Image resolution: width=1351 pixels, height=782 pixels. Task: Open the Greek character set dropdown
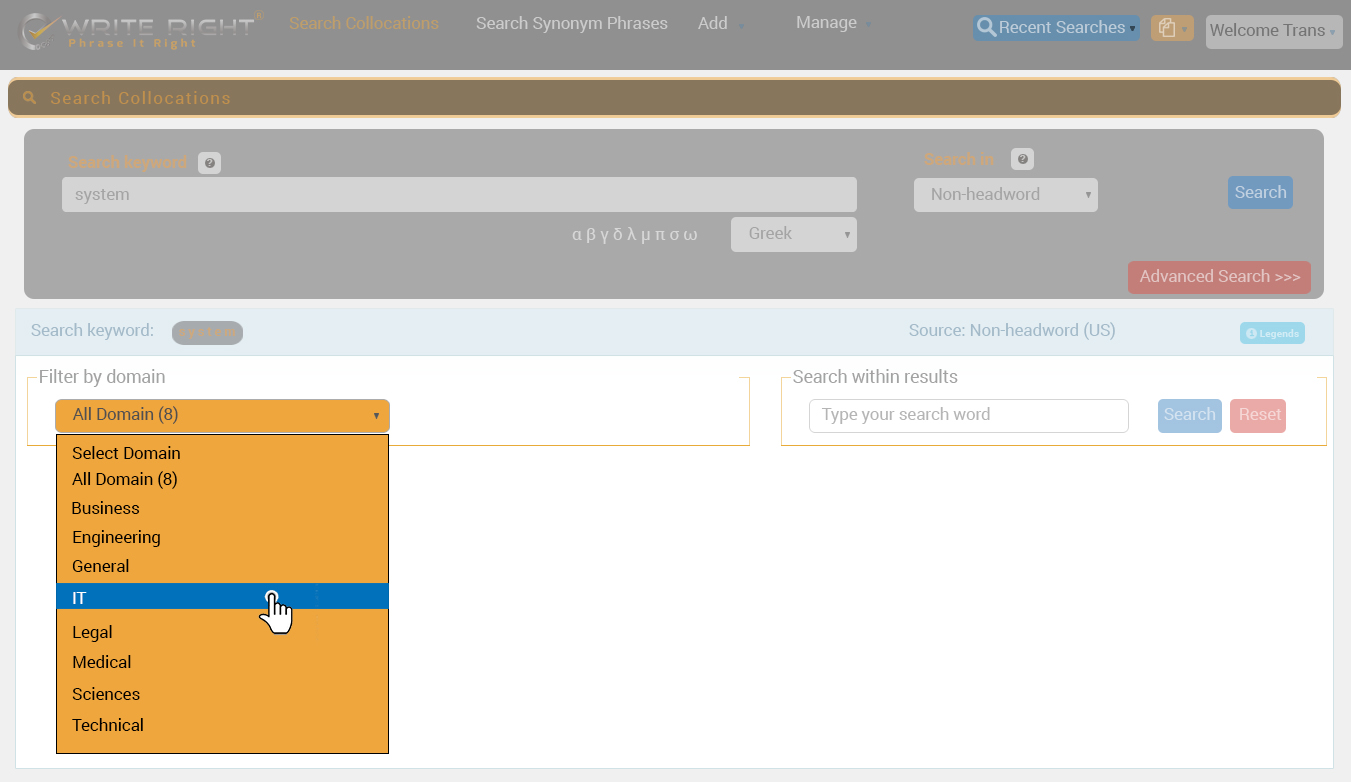(x=793, y=234)
